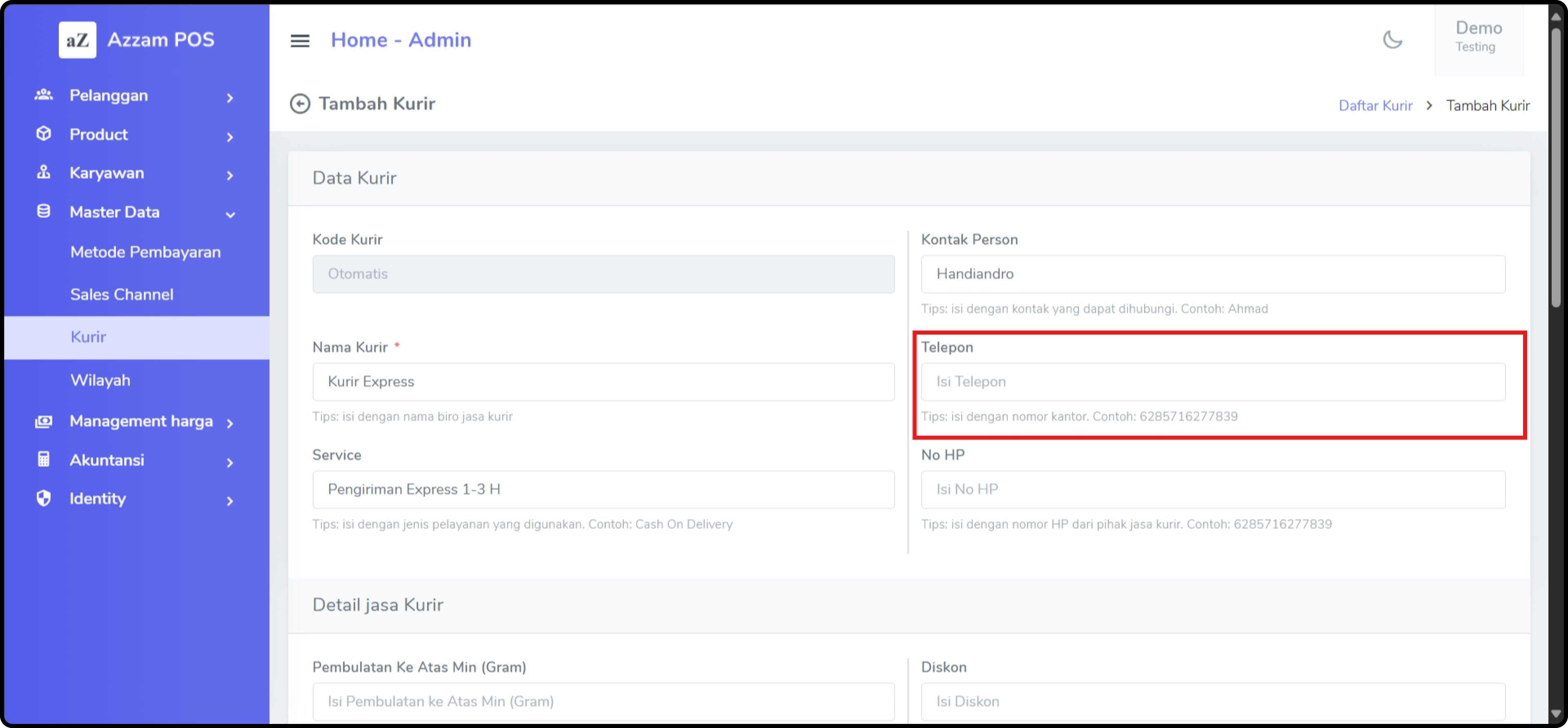Click the Nama Kurir text field
Screen dimensions: 1568x728
603,382
